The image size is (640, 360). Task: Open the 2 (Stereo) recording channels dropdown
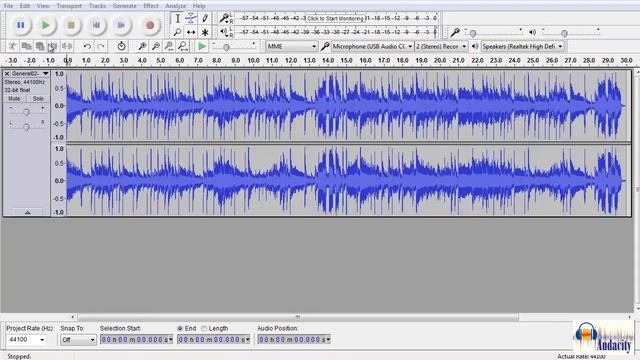(441, 47)
